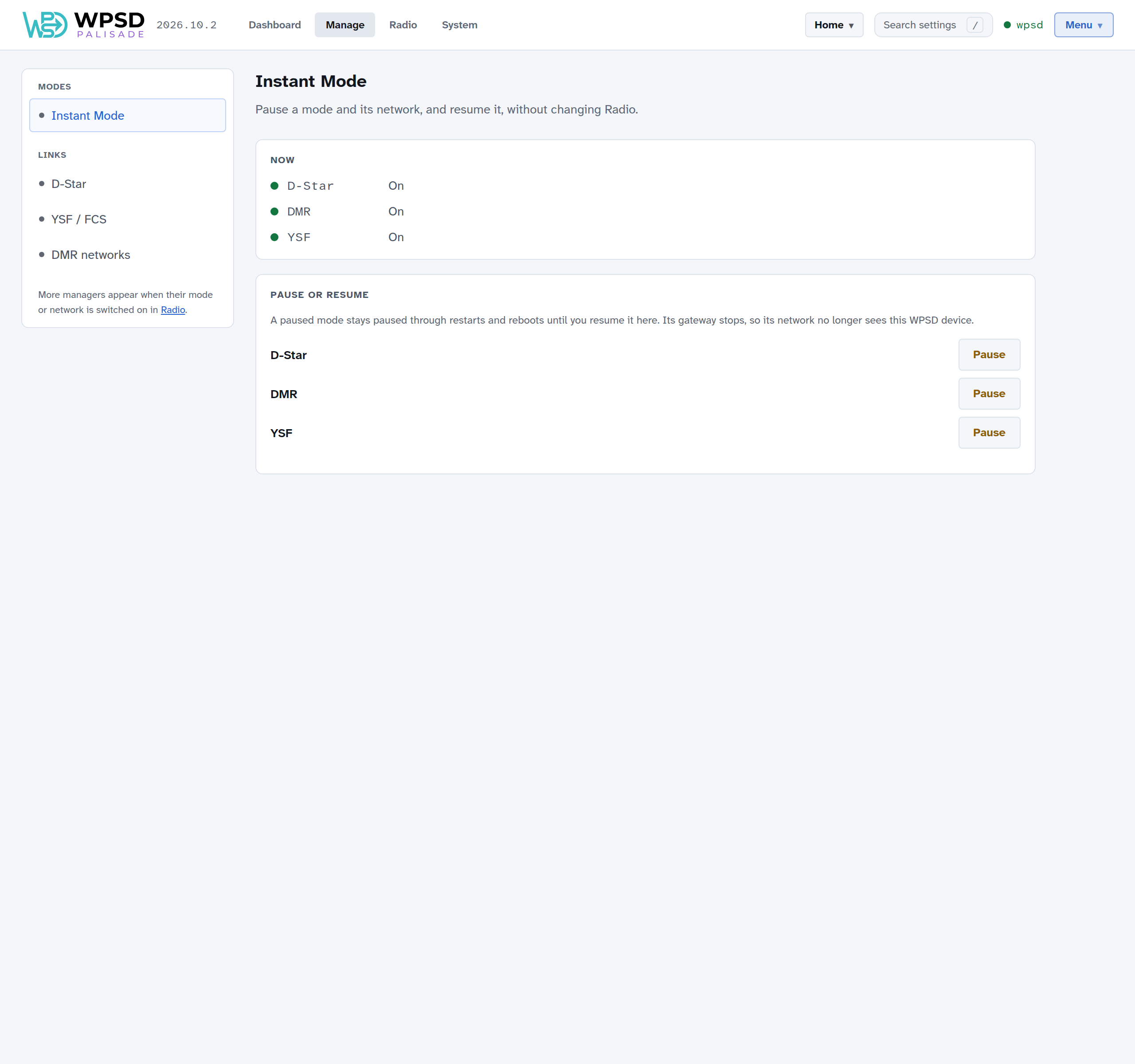The width and height of the screenshot is (1135, 1064).
Task: Open the Dashboard tab
Action: click(274, 24)
